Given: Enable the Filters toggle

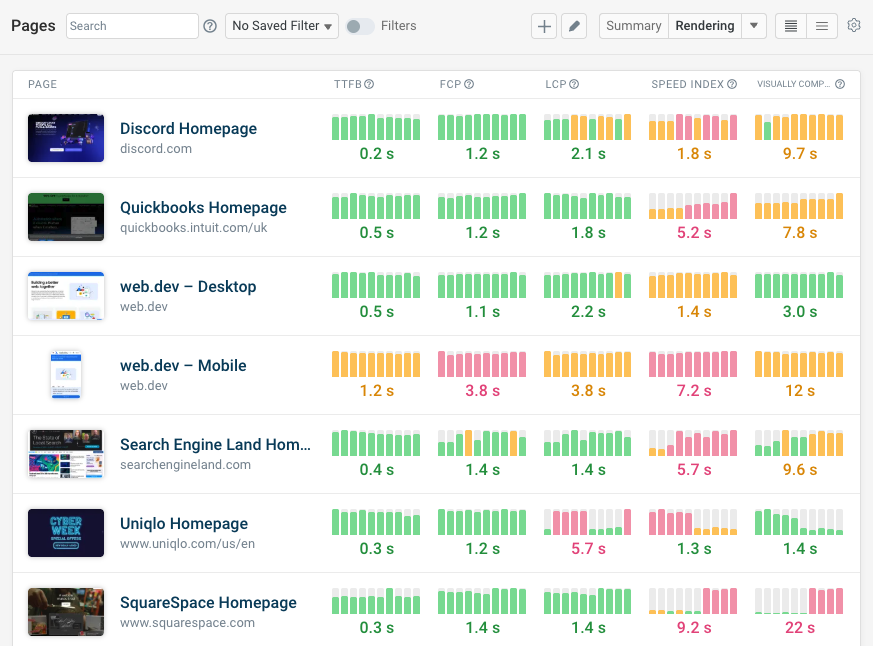Looking at the screenshot, I should [359, 26].
